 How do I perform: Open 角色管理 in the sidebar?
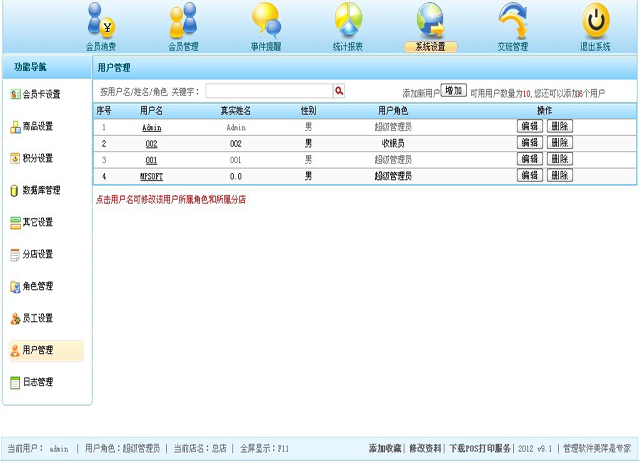38,286
